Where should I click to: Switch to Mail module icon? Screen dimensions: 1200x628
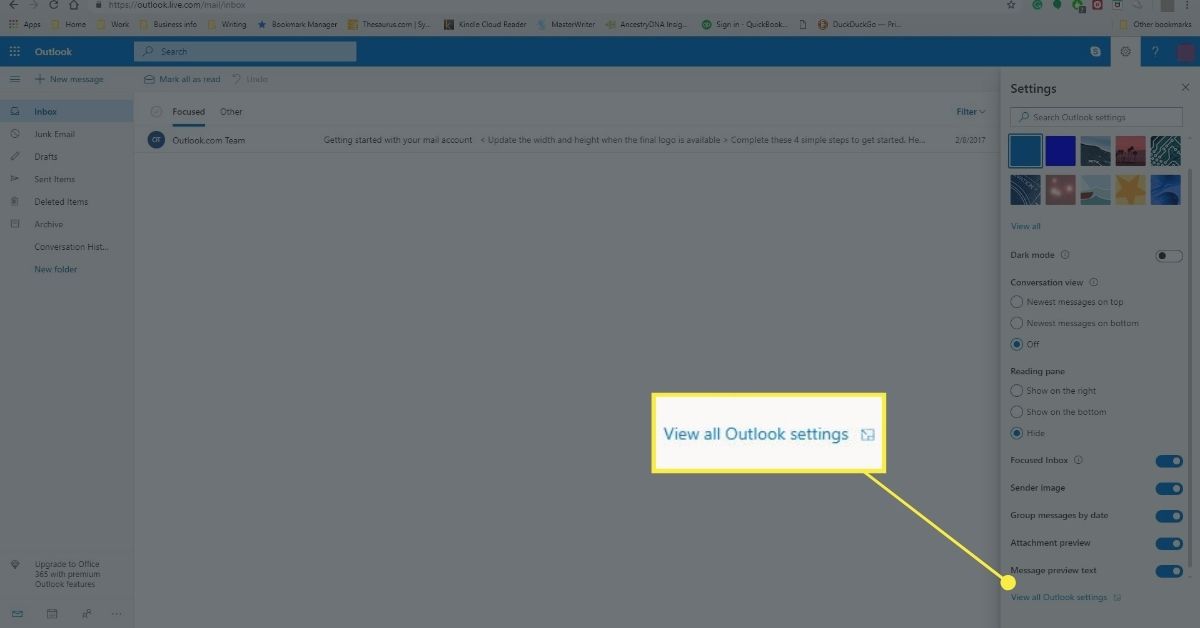(17, 613)
